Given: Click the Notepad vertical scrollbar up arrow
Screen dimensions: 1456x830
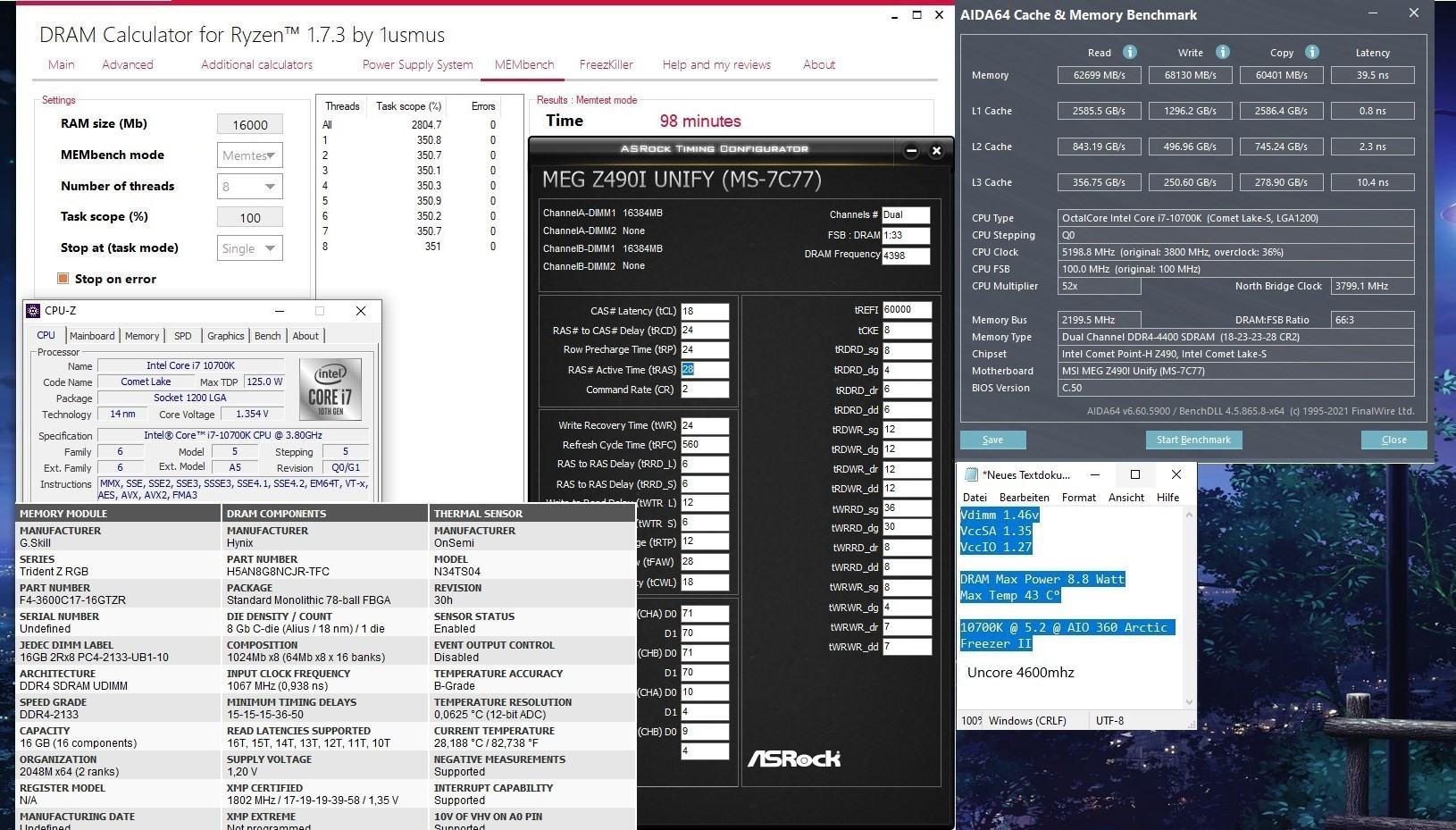Looking at the screenshot, I should 1189,516.
